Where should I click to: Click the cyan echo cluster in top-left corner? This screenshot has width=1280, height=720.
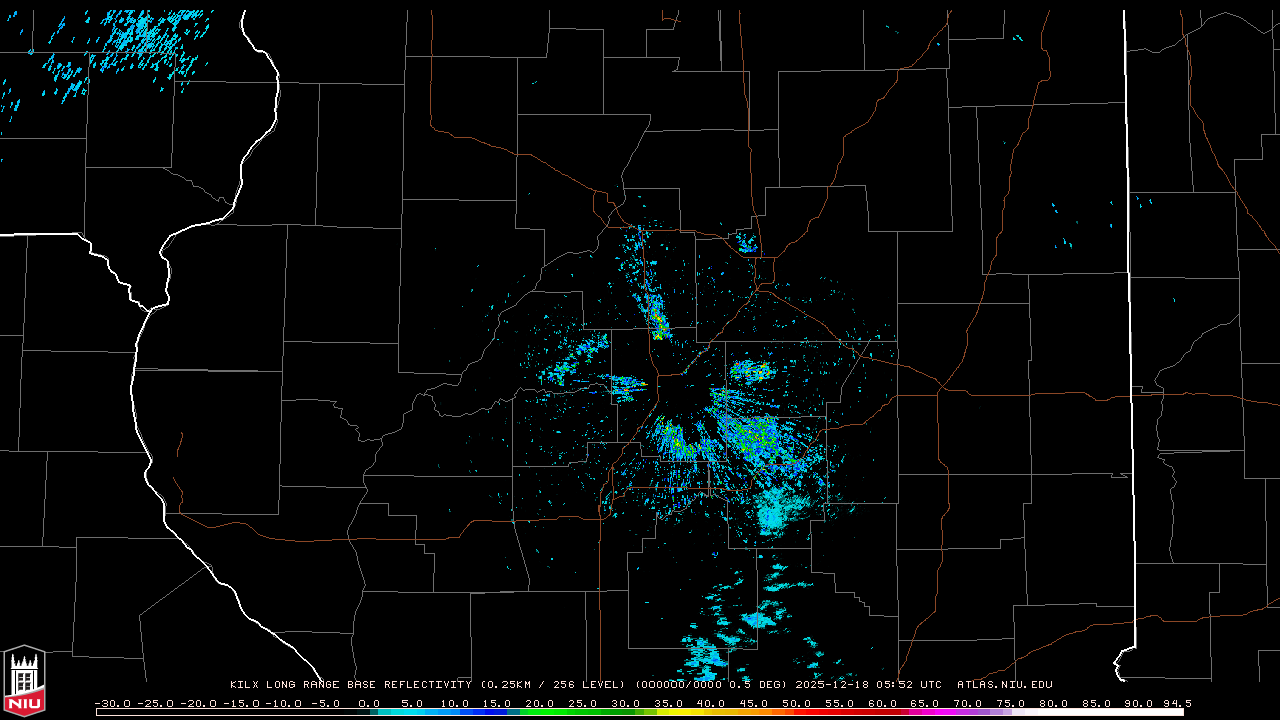click(140, 45)
